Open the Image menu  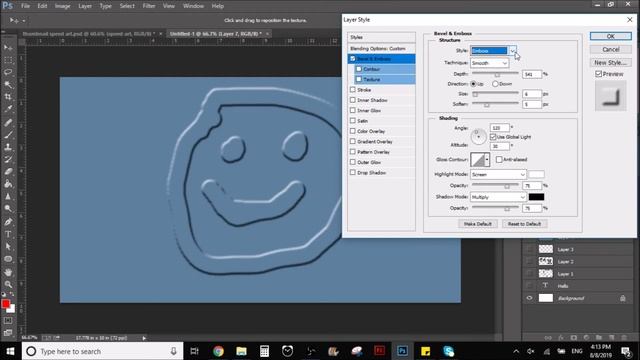click(62, 6)
